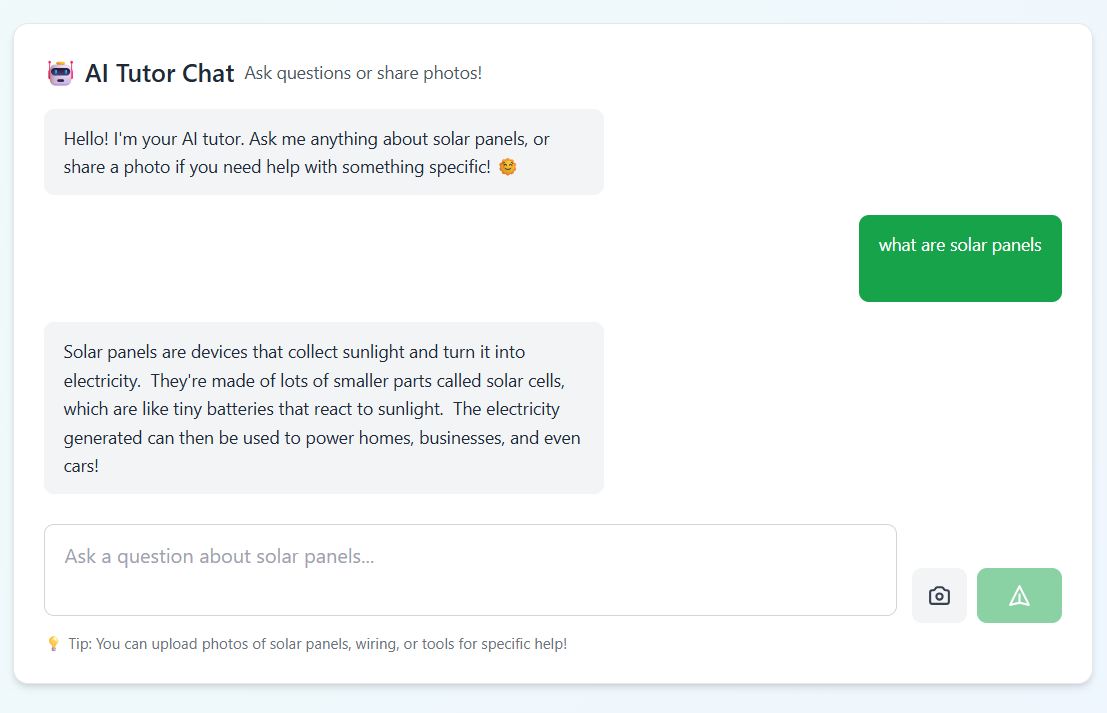Click the robot avatar icon in header
The image size is (1107, 713).
(61, 73)
